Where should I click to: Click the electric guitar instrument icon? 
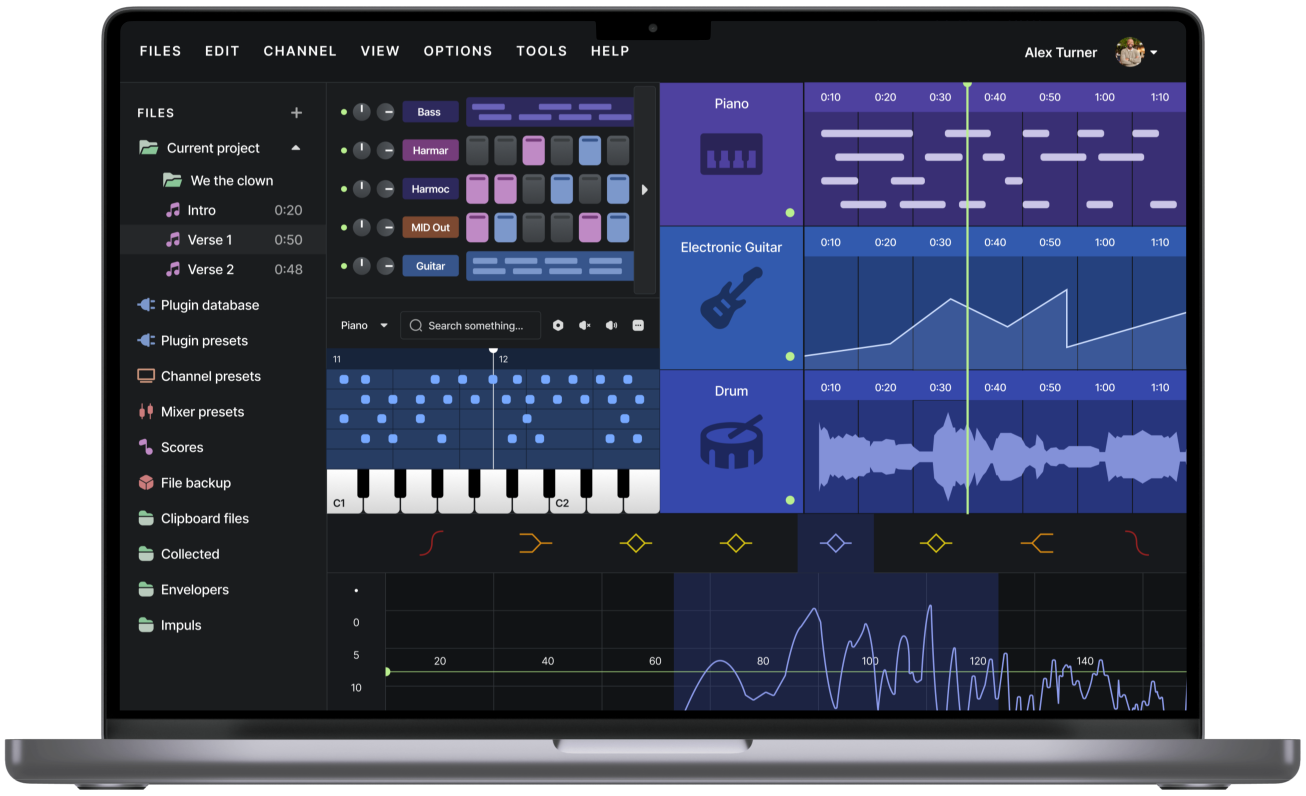(x=731, y=297)
